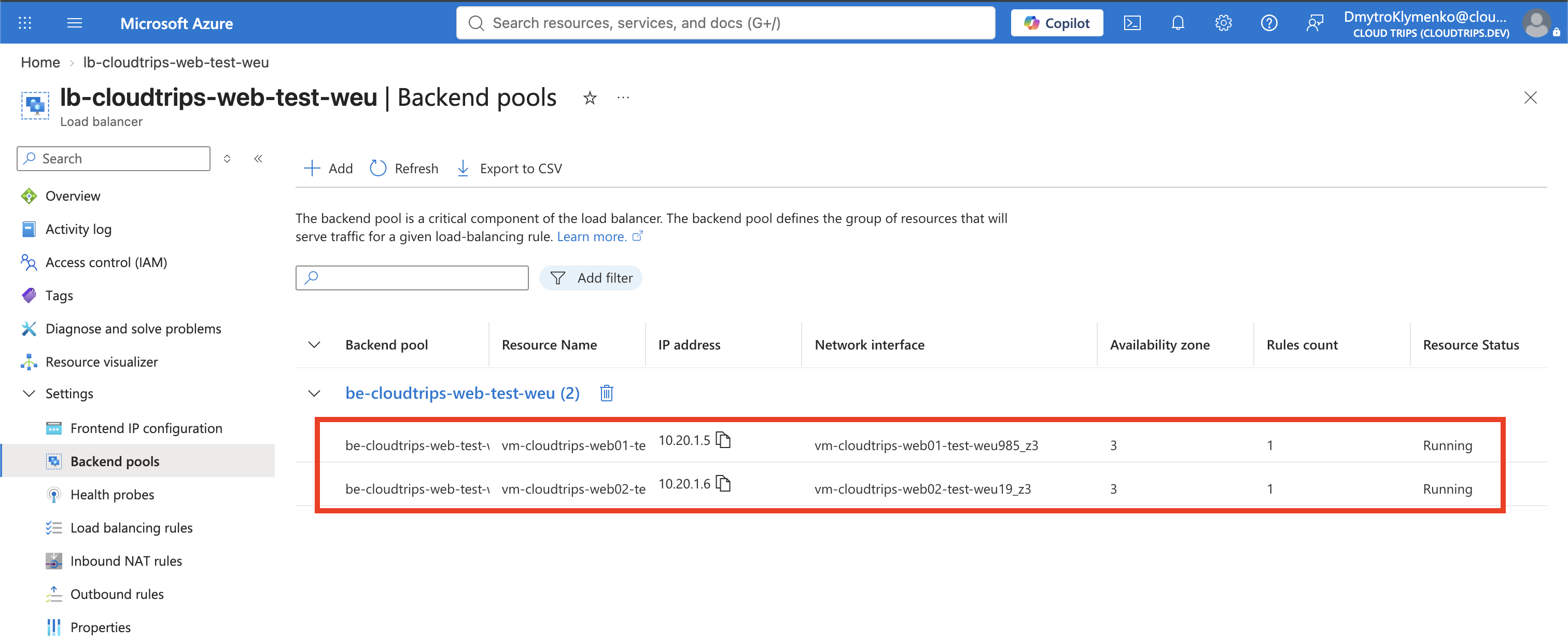This screenshot has height=643, width=1568.
Task: Export backend pools to CSV
Action: pyautogui.click(x=510, y=169)
